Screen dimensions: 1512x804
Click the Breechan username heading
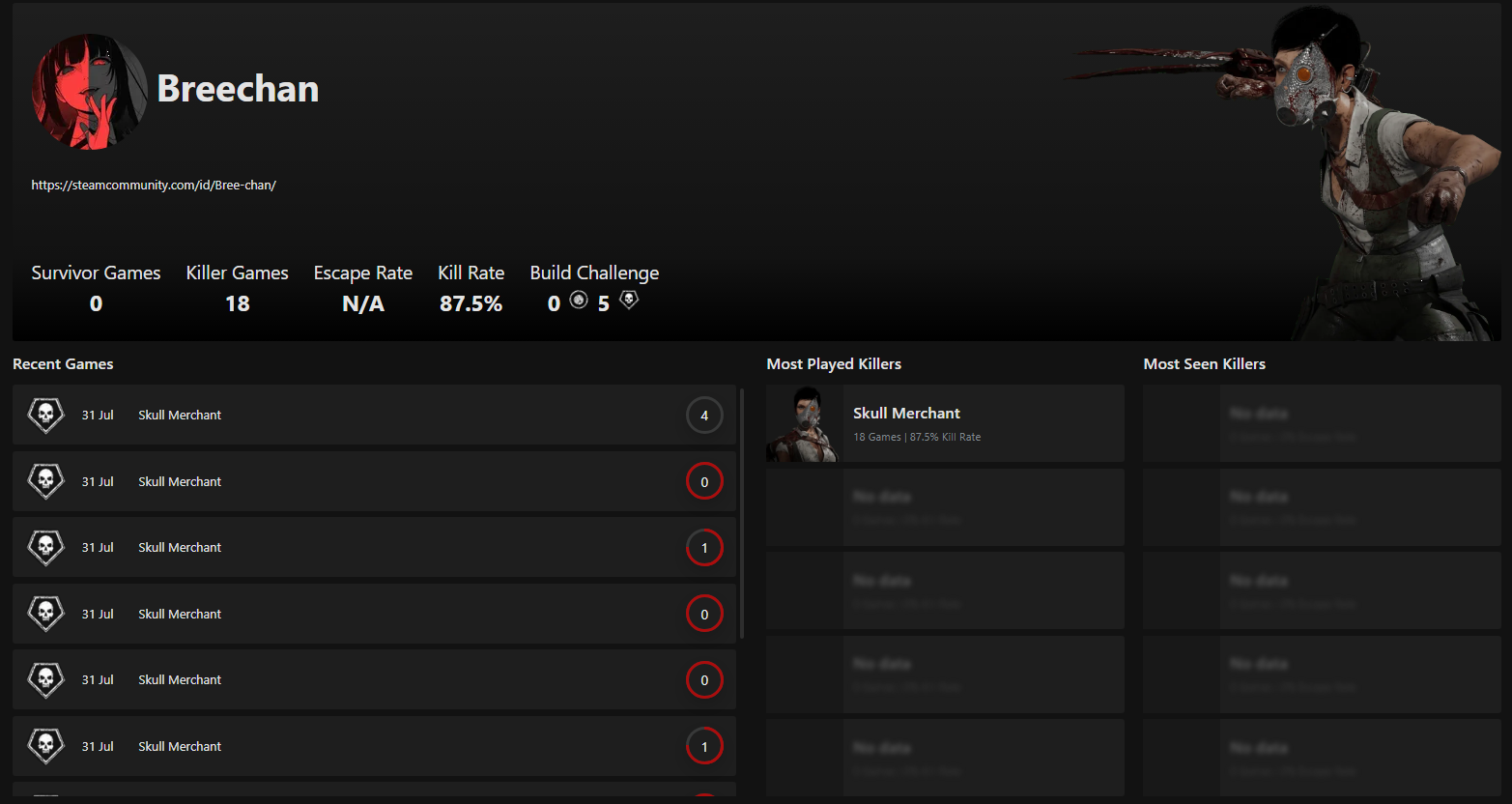coord(238,89)
